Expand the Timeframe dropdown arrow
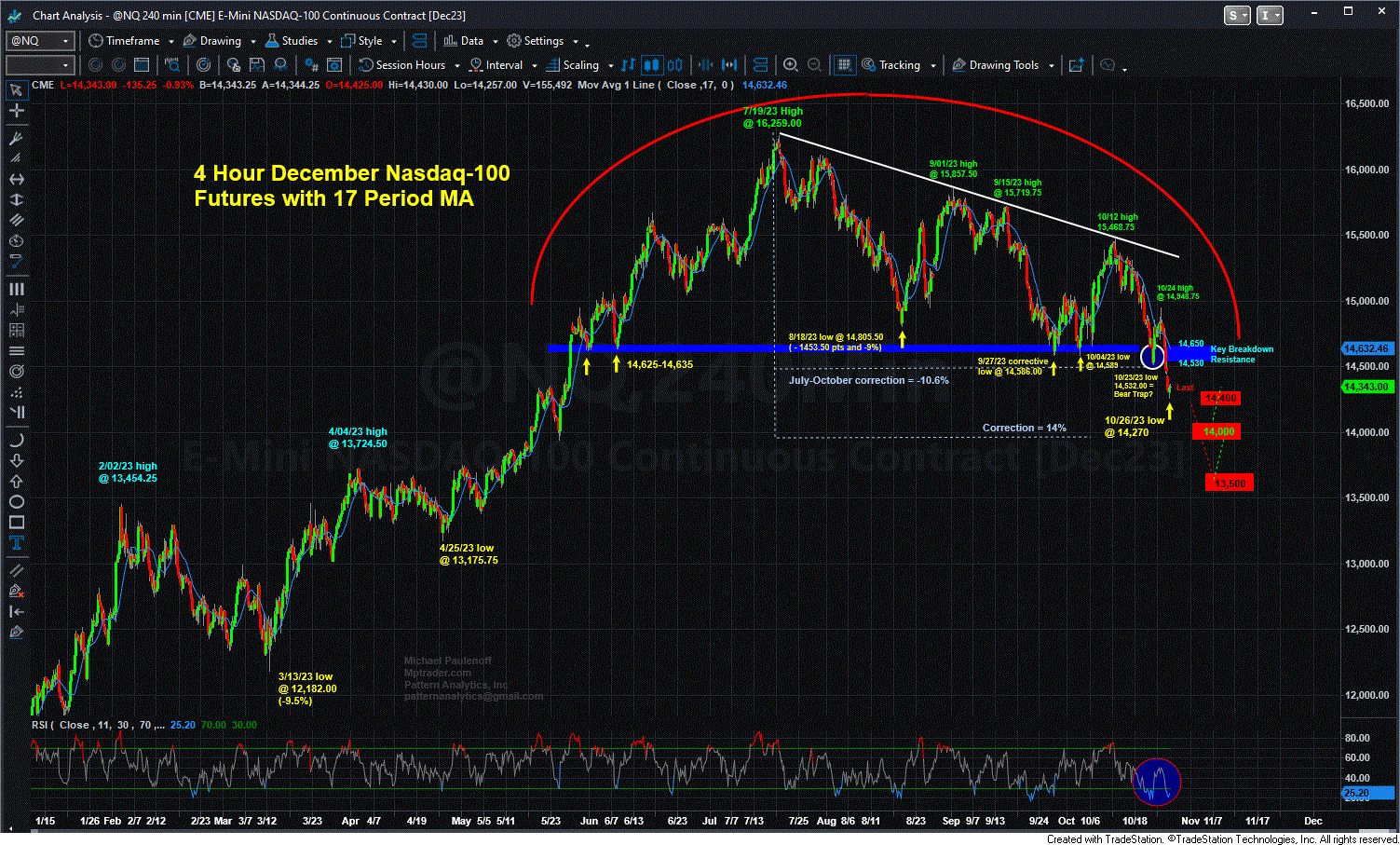The height and width of the screenshot is (845, 1400). point(171,42)
